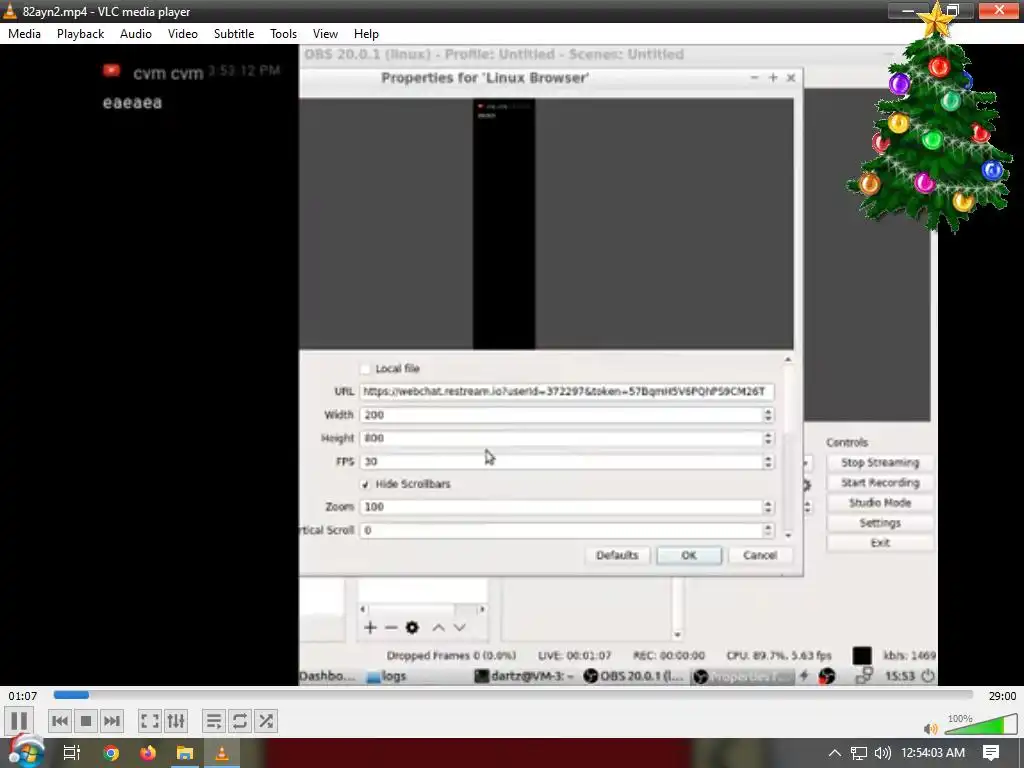Adjust the Width spinner arrows
This screenshot has width=1024, height=768.
coord(768,415)
